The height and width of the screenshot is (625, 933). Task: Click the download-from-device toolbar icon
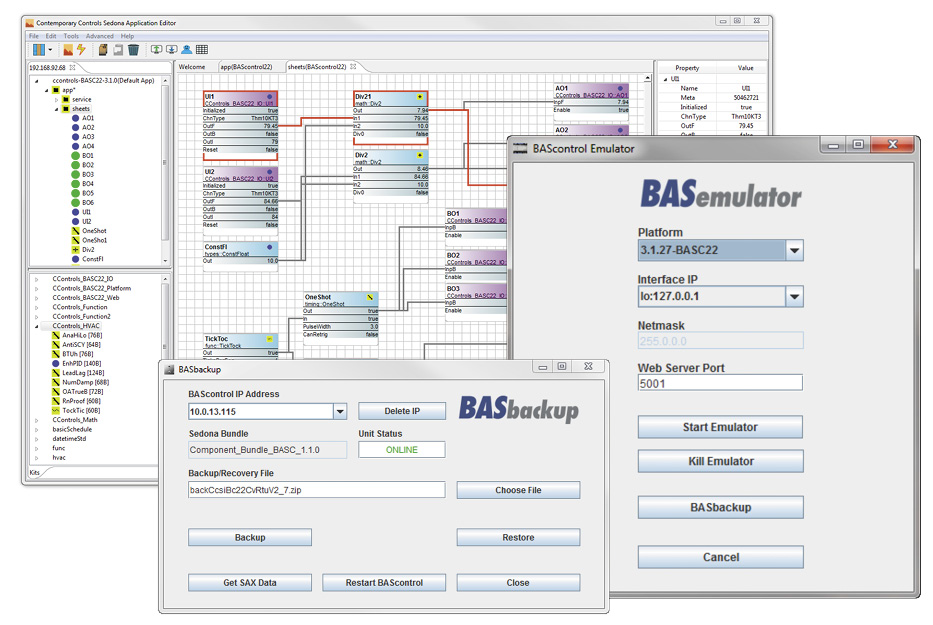(170, 50)
